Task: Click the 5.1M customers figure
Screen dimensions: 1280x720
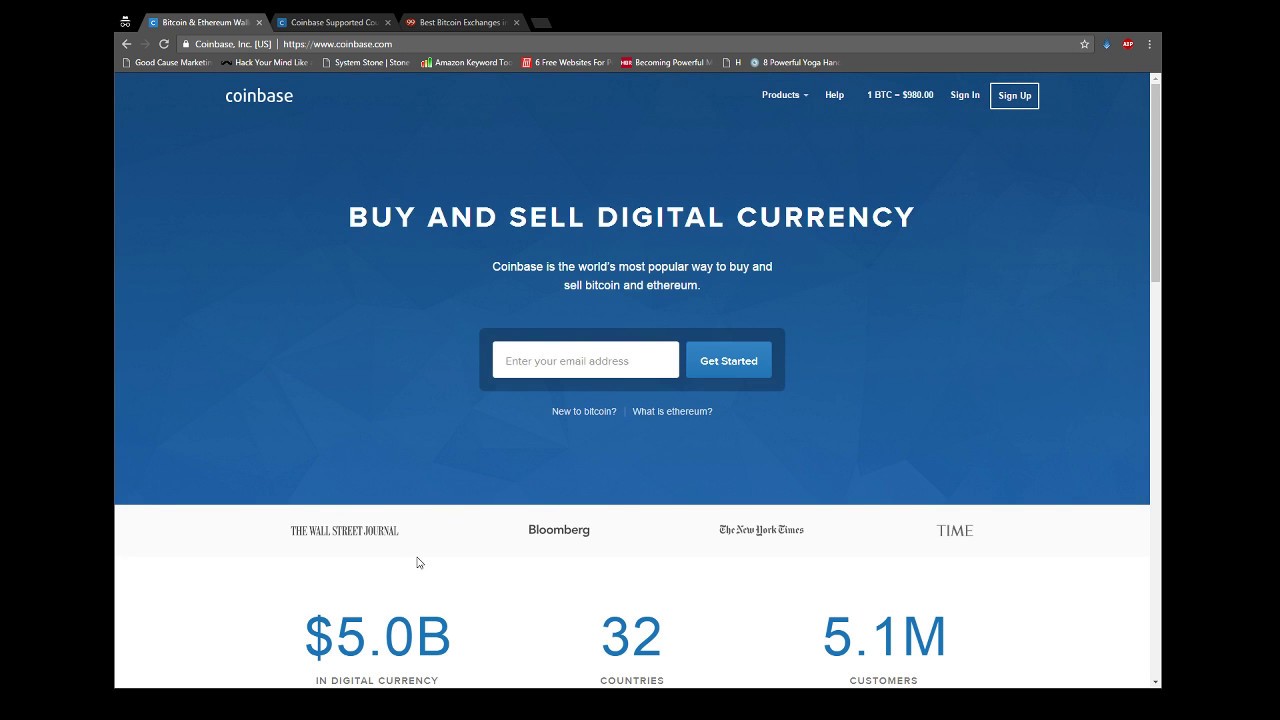Action: 884,636
